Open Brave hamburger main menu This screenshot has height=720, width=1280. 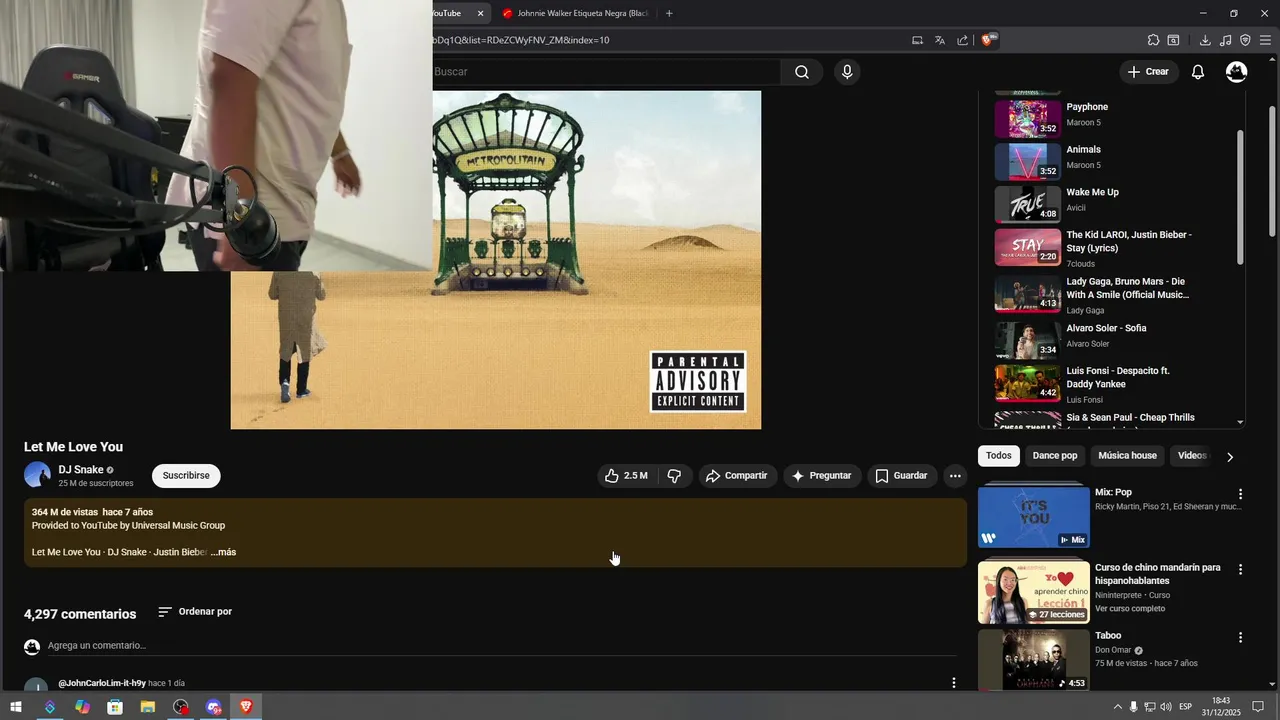(1266, 40)
